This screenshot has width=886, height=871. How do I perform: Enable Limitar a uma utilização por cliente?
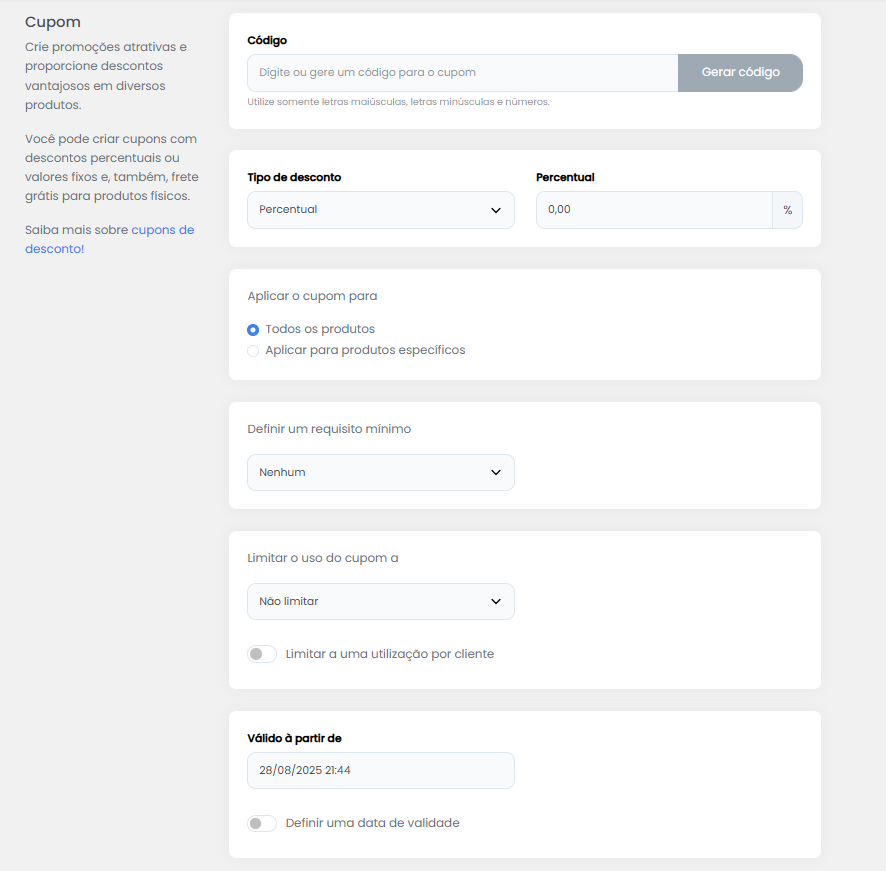262,654
